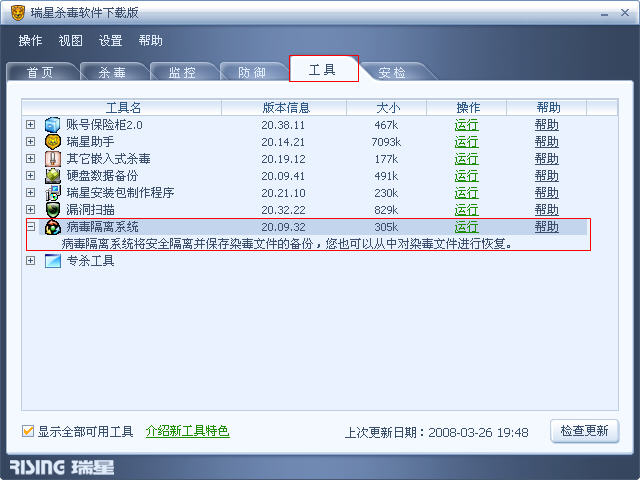Click the 帮助 column header
The height and width of the screenshot is (480, 640).
point(547,108)
